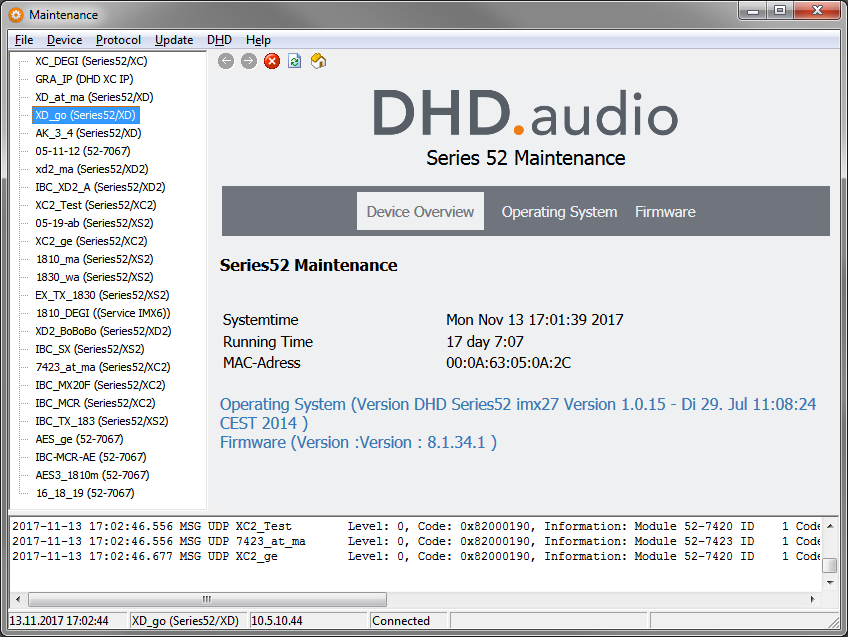Switch to the Firmware tab
Viewport: 848px width, 637px height.
[x=665, y=211]
